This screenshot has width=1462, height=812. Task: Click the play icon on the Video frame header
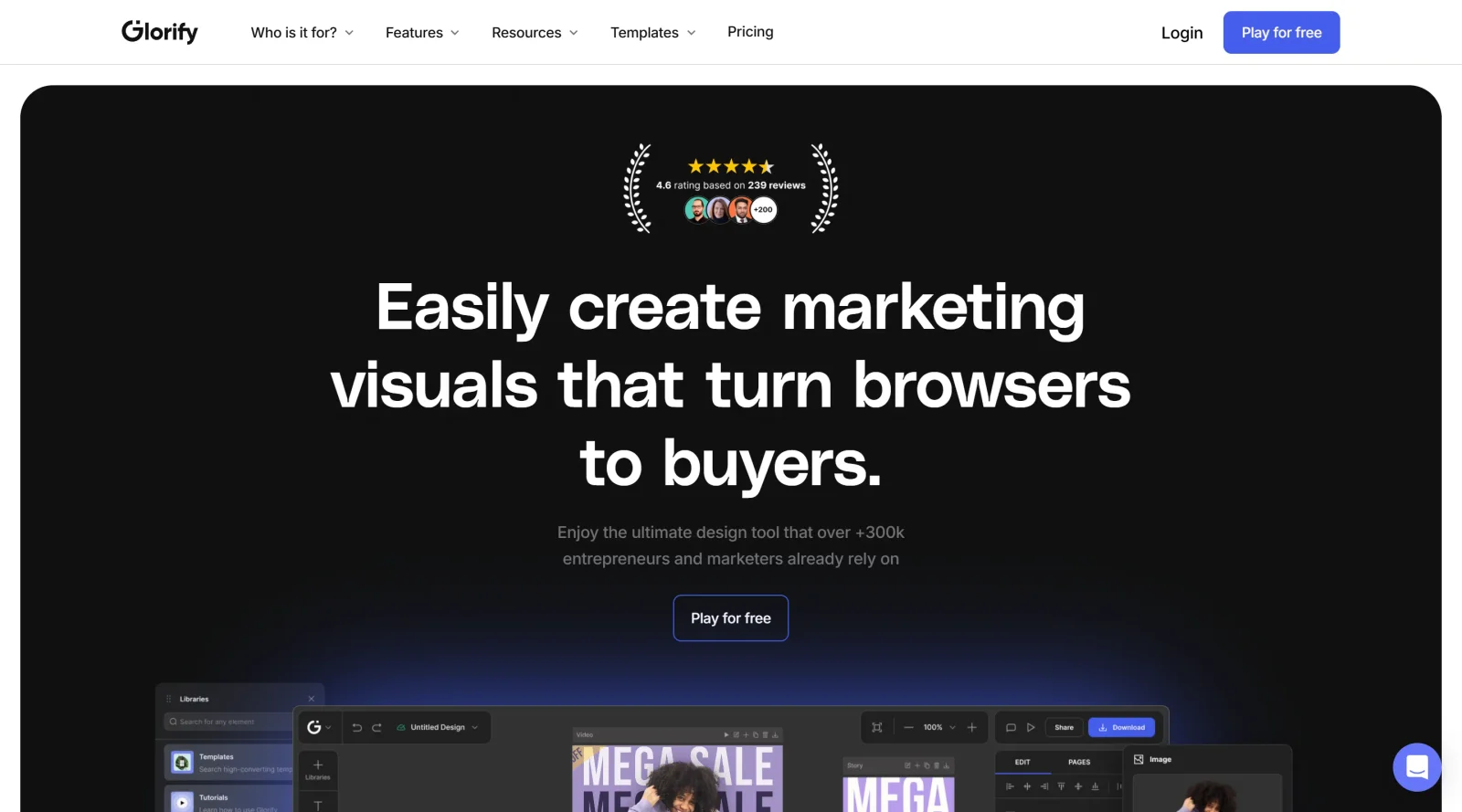click(726, 734)
